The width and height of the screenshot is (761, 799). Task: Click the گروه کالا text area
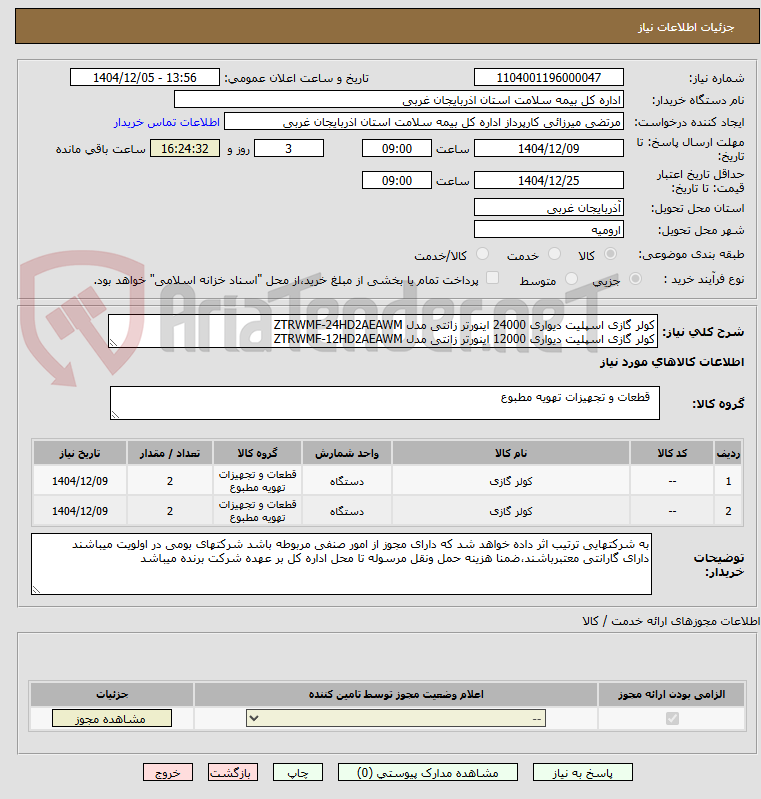pos(385,403)
